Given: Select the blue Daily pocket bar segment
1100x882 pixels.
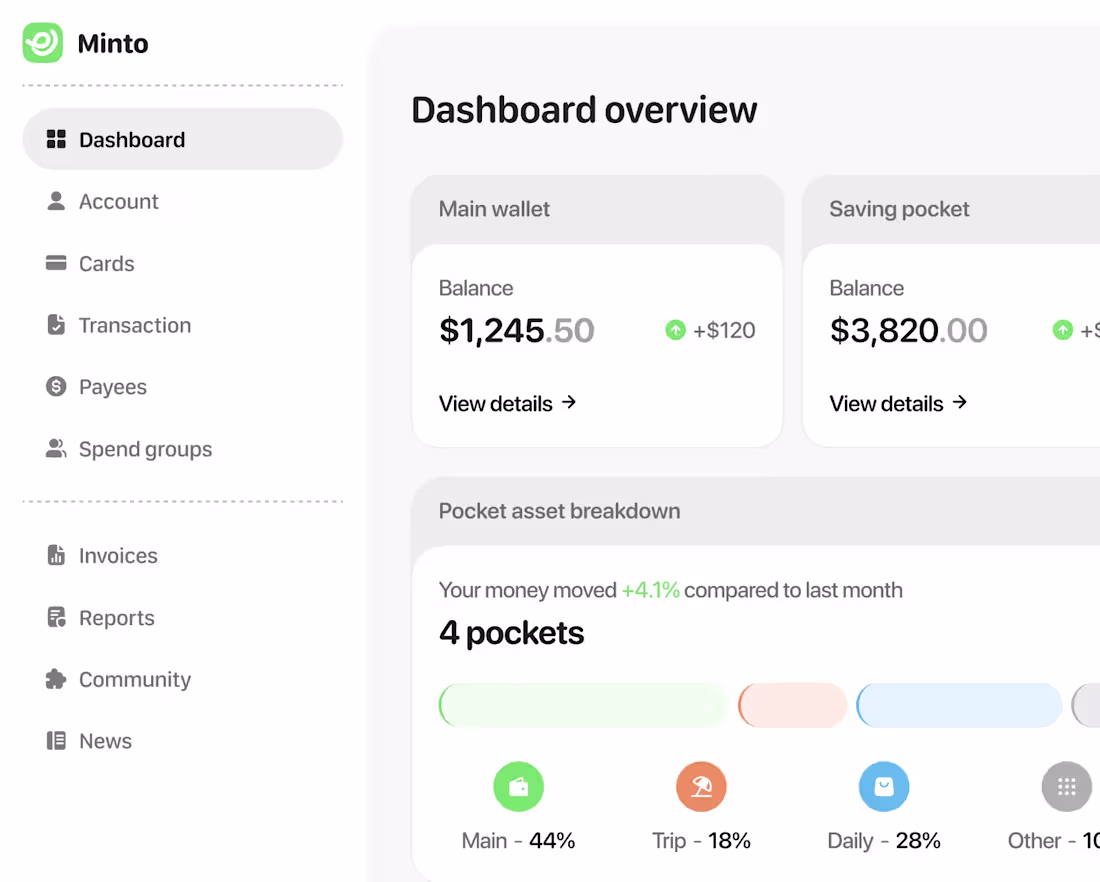Looking at the screenshot, I should (x=960, y=705).
